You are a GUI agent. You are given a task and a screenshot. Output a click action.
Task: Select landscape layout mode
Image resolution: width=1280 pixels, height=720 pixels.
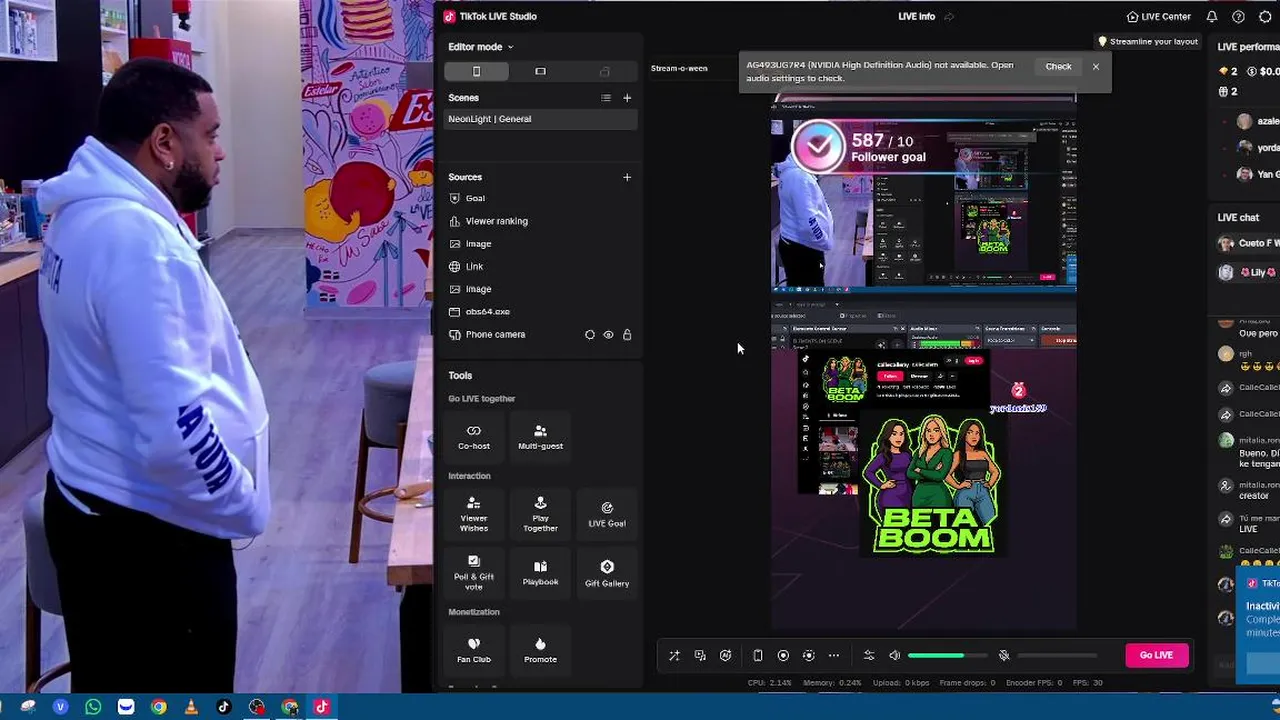[540, 71]
